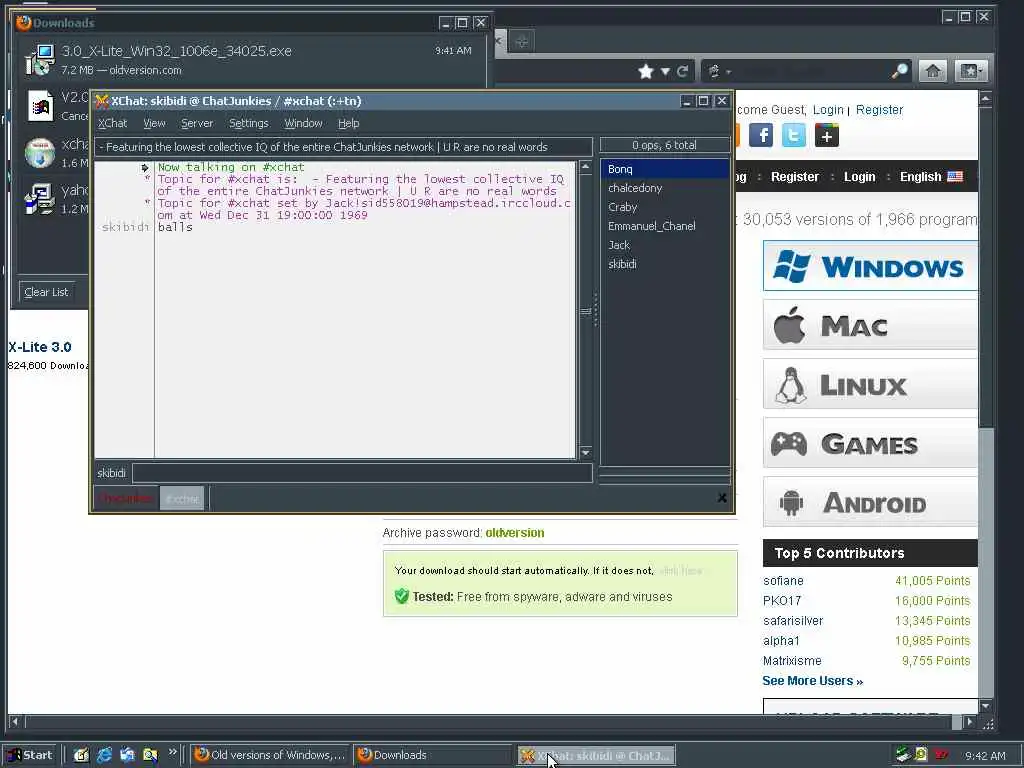1024x768 pixels.
Task: Click Login in the black navigation bar
Action: (x=859, y=177)
